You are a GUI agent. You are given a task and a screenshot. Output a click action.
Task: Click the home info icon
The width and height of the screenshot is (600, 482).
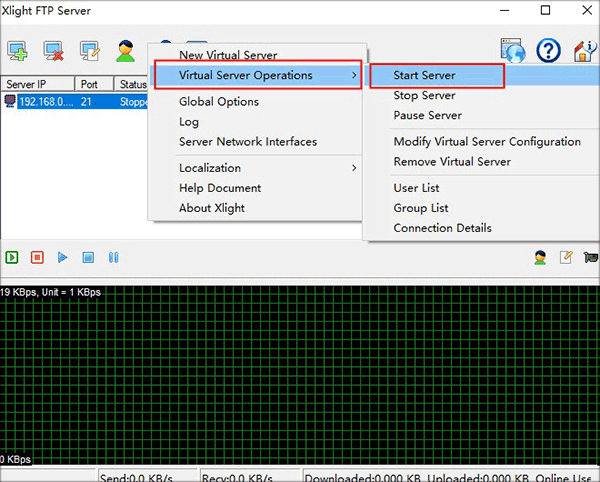585,51
